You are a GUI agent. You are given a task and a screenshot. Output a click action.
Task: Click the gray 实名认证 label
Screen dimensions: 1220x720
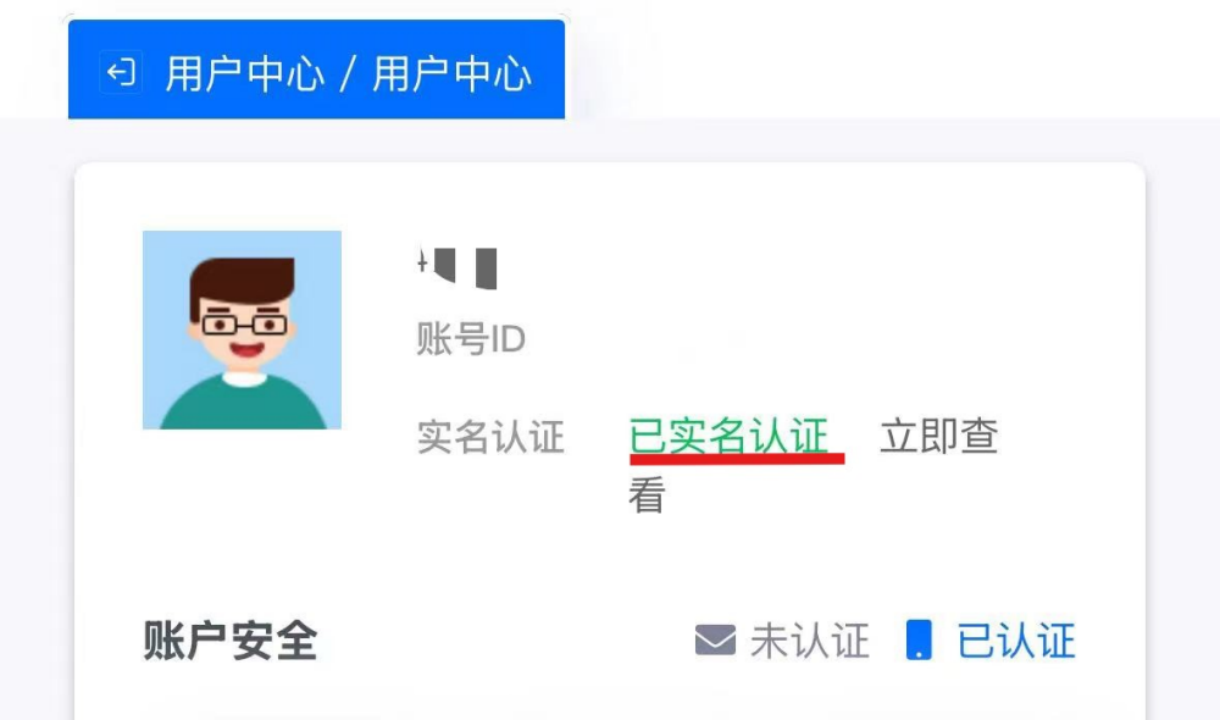(x=490, y=437)
